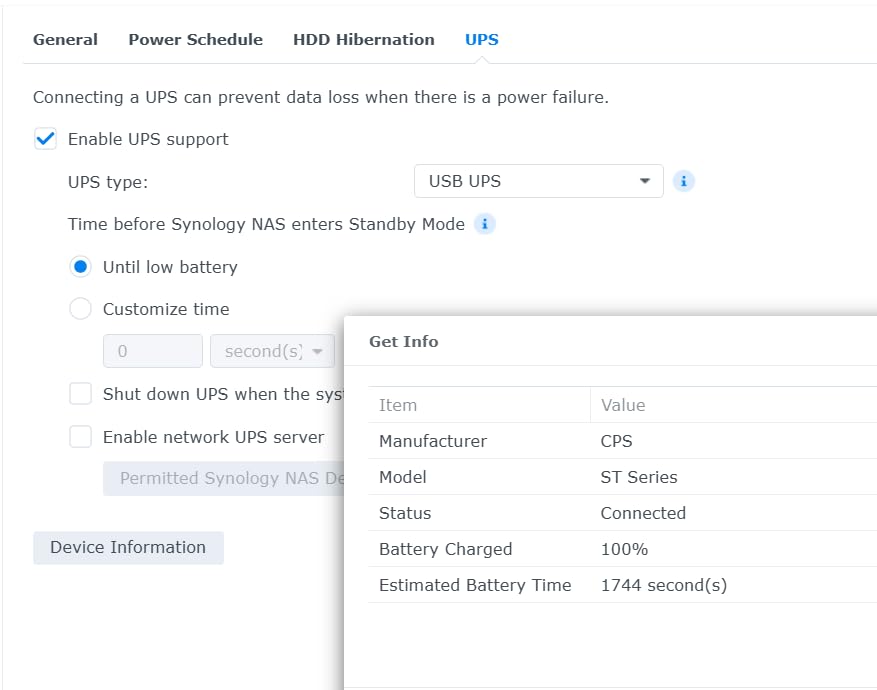This screenshot has height=690, width=877.
Task: Open the USB UPS type dropdown
Action: (538, 181)
